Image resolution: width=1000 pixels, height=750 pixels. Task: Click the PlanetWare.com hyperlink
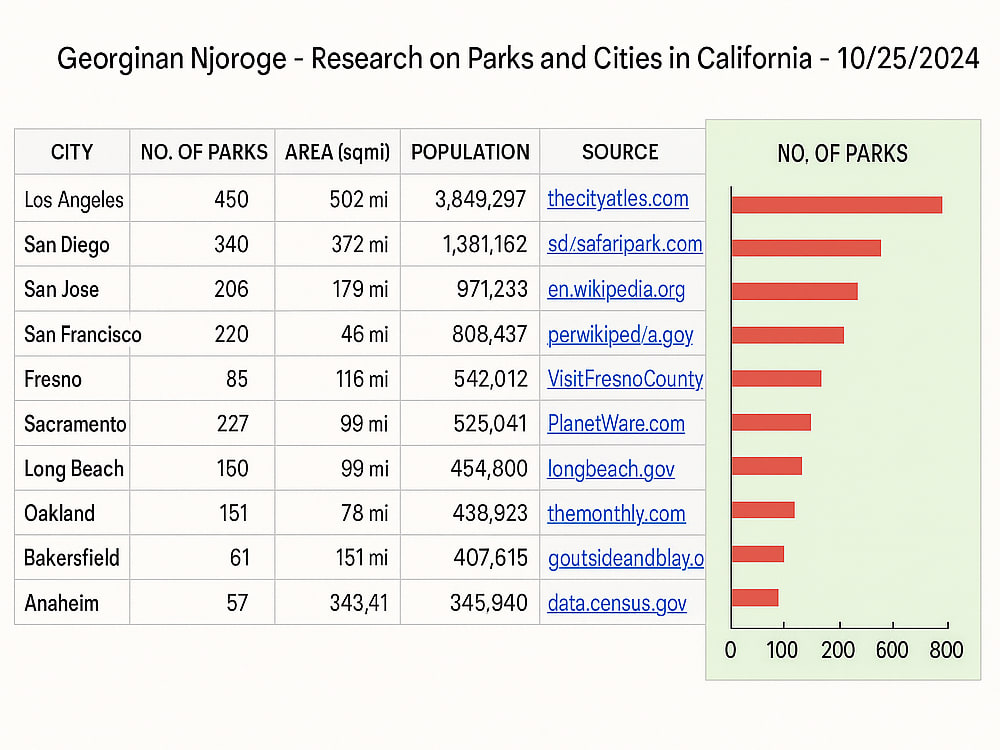click(x=616, y=423)
